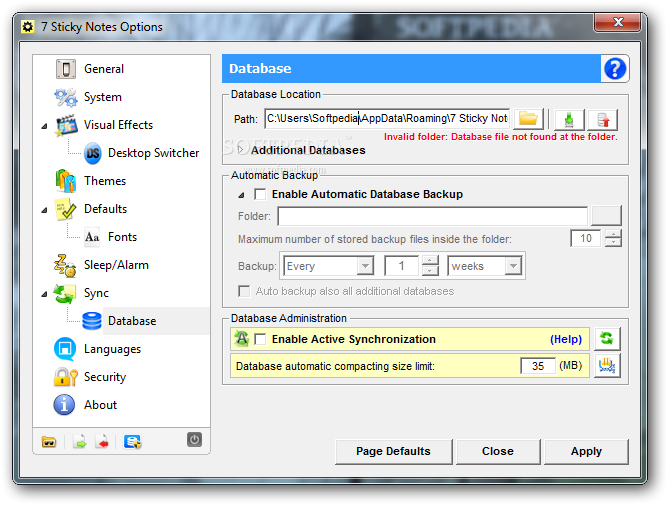Click the compact database icon next to MB
This screenshot has width=668, height=505.
click(607, 366)
